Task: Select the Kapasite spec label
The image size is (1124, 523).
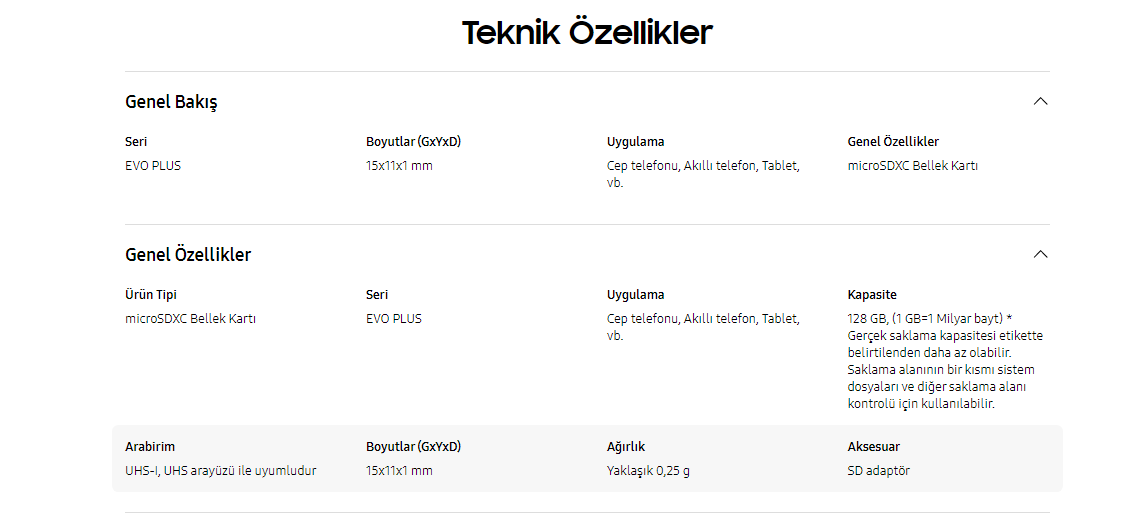Action: pos(872,295)
